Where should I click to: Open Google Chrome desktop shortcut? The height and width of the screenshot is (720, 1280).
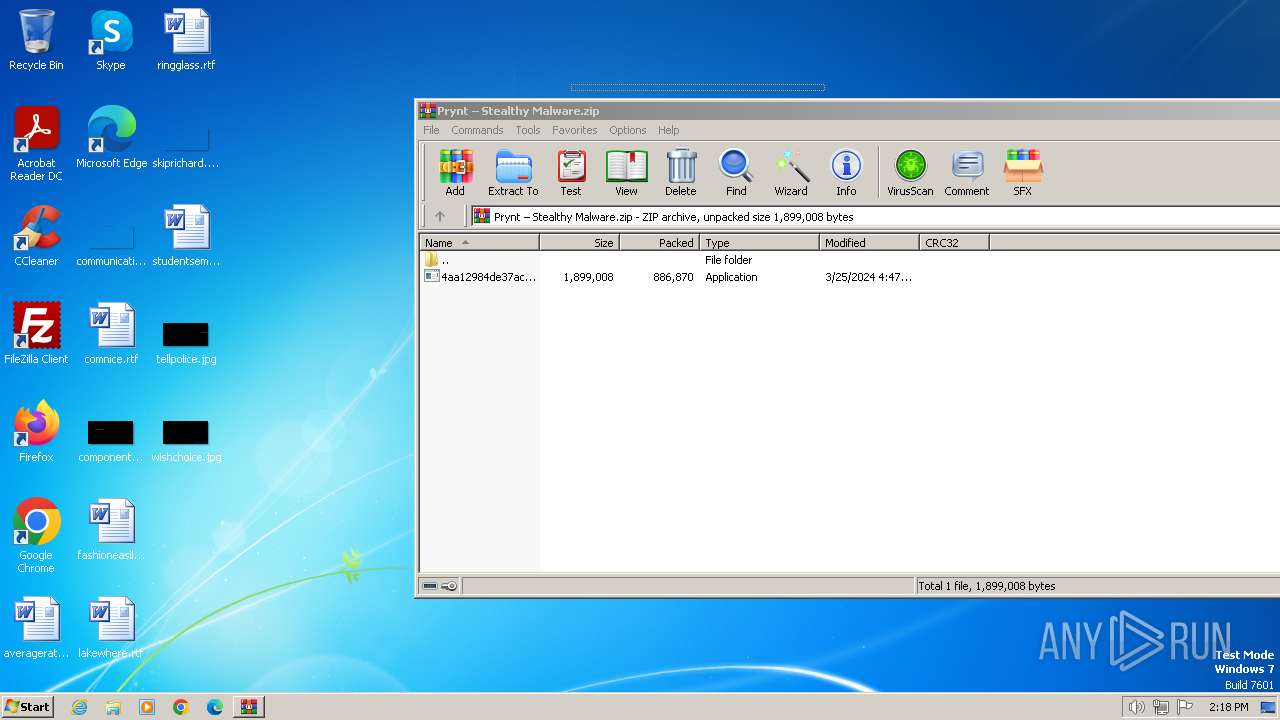coord(36,536)
